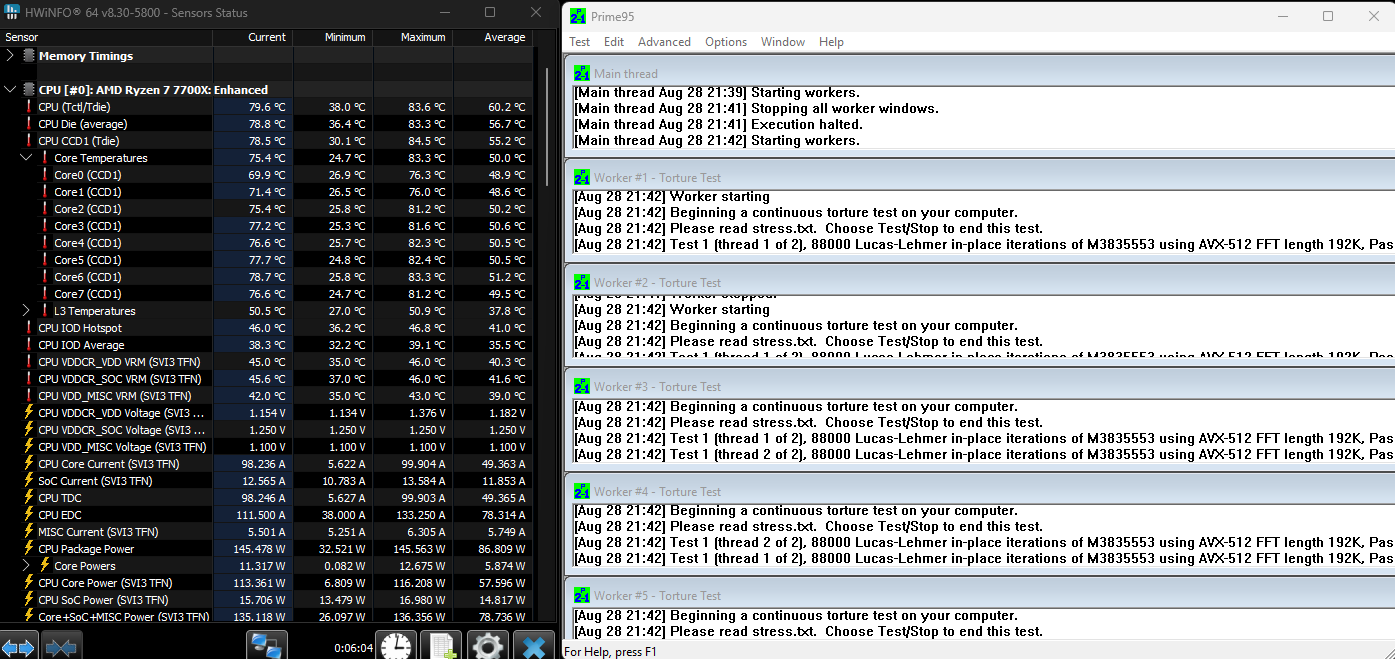1395x659 pixels.
Task: Click the expand-columns double arrow icon in HWiNFO
Action: point(19,648)
